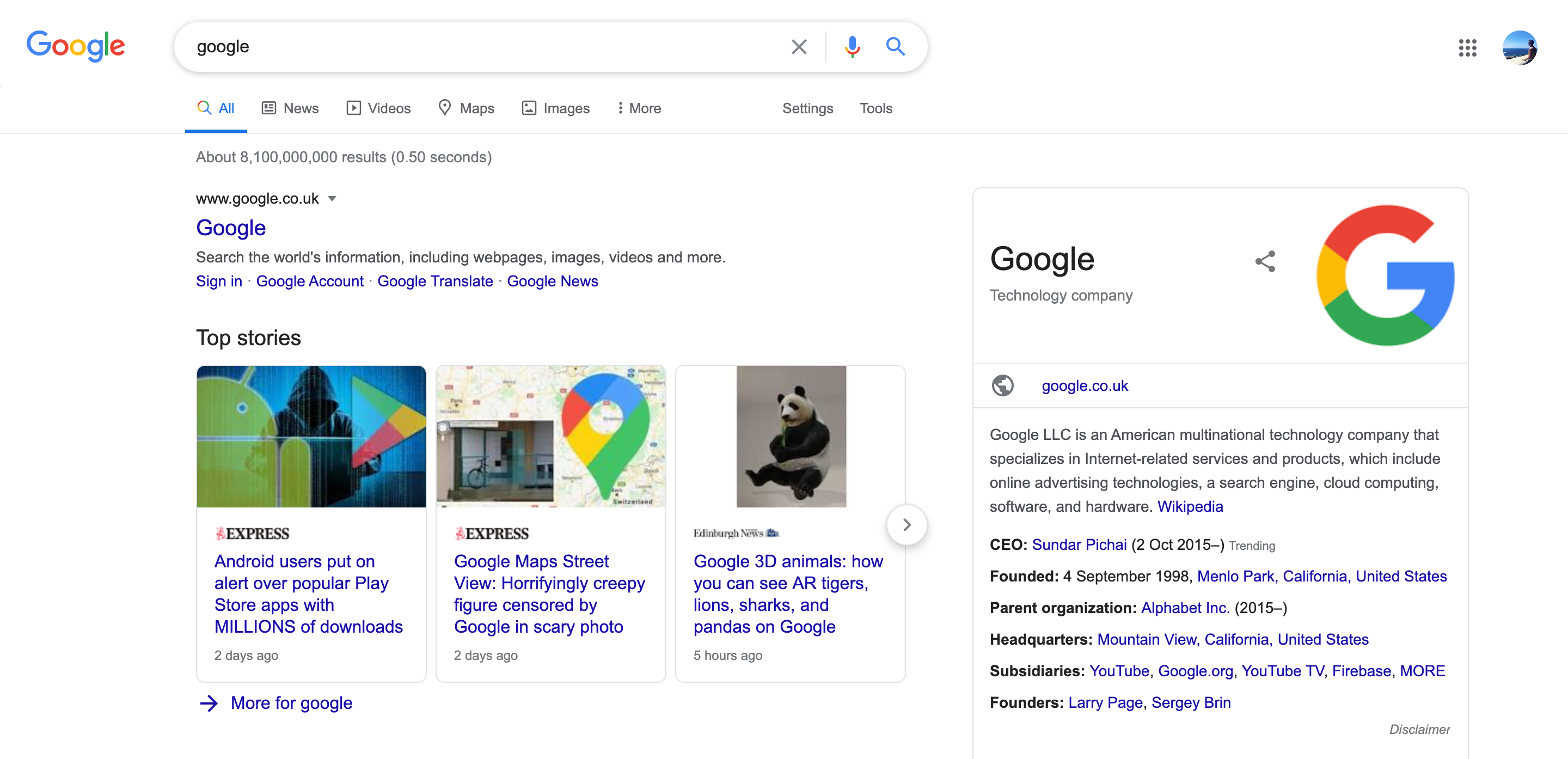The image size is (1568, 759).
Task: Open the Alphabet Inc. parent organization link
Action: click(1185, 608)
